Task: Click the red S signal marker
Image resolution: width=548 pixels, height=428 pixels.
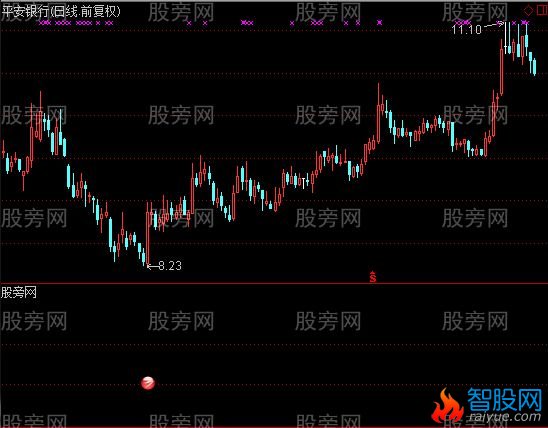Action: tap(373, 277)
